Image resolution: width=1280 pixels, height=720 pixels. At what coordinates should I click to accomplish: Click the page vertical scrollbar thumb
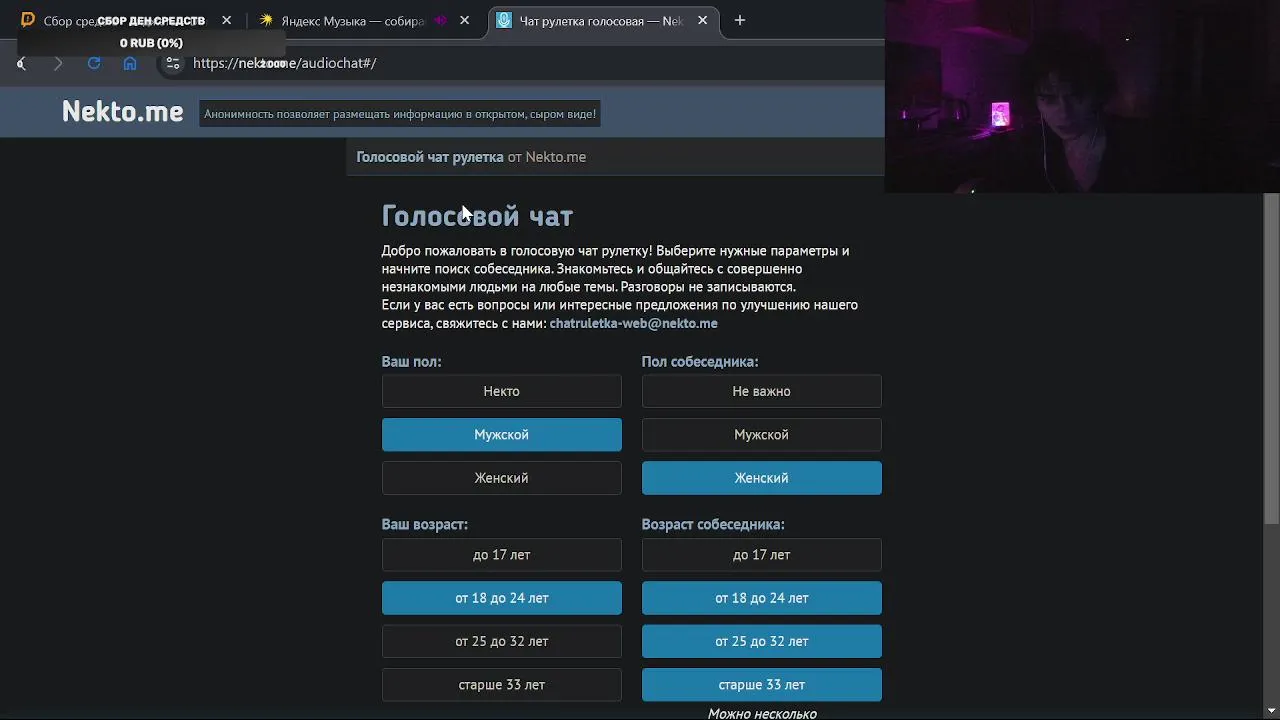pyautogui.click(x=1272, y=358)
